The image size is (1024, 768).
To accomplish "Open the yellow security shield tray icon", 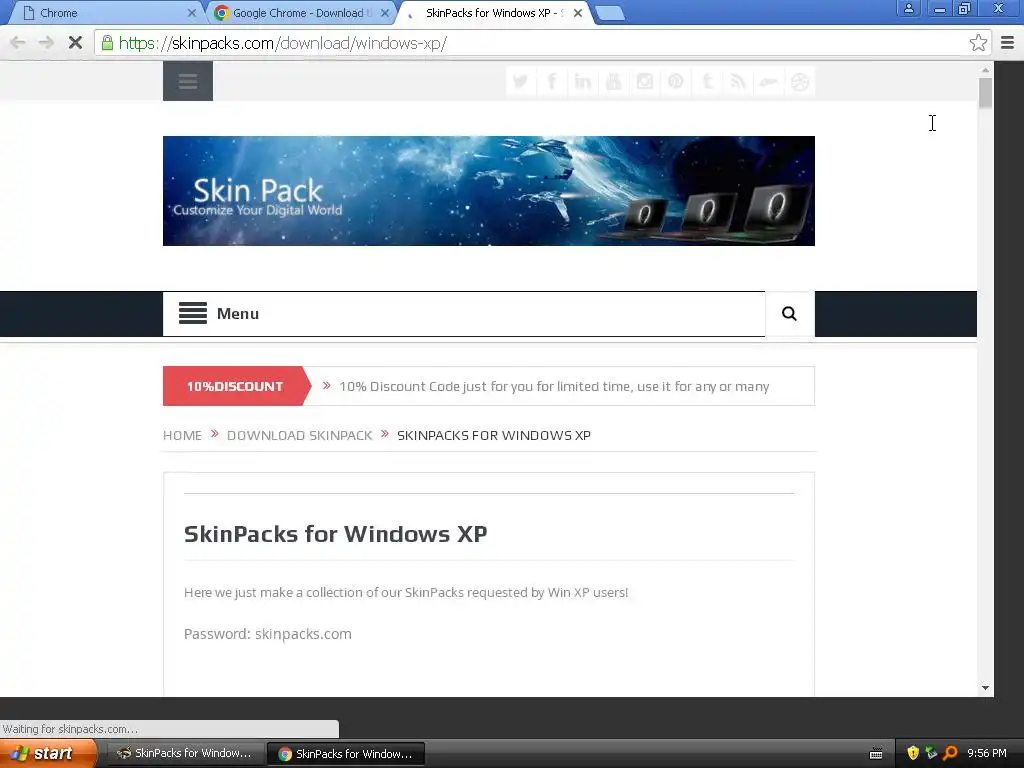I will point(913,753).
